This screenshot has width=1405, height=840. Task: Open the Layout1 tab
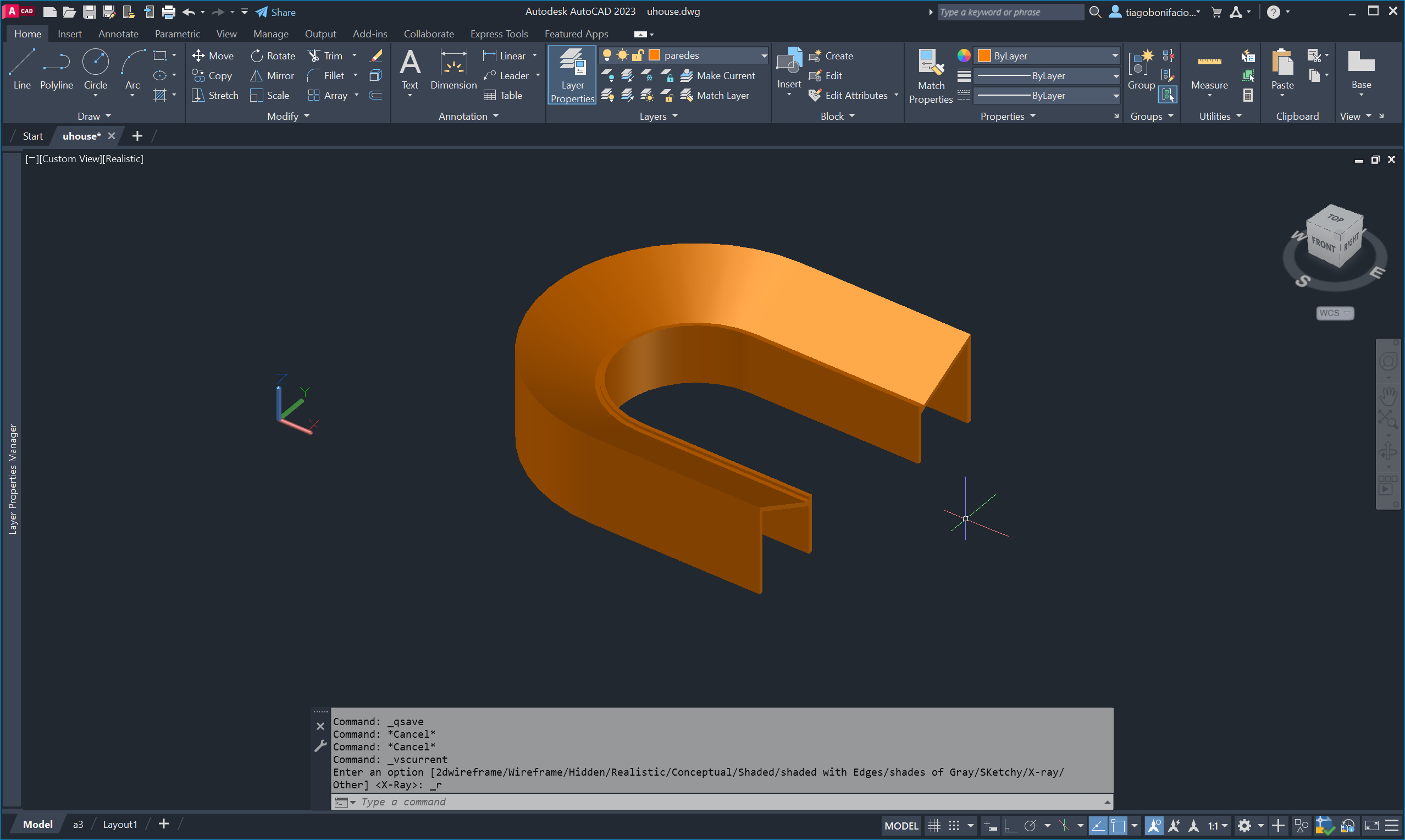(120, 824)
